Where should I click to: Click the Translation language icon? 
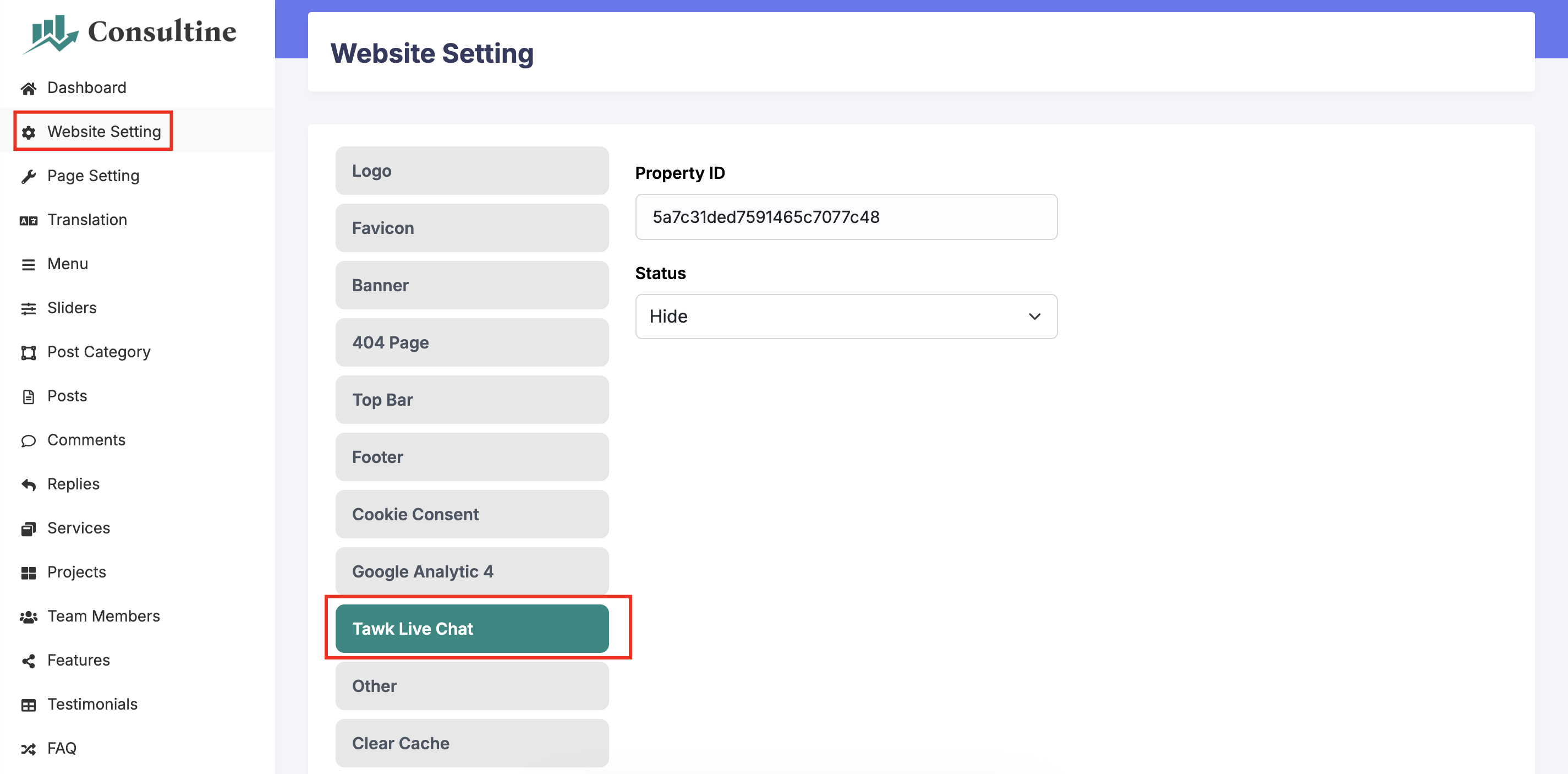(x=28, y=220)
